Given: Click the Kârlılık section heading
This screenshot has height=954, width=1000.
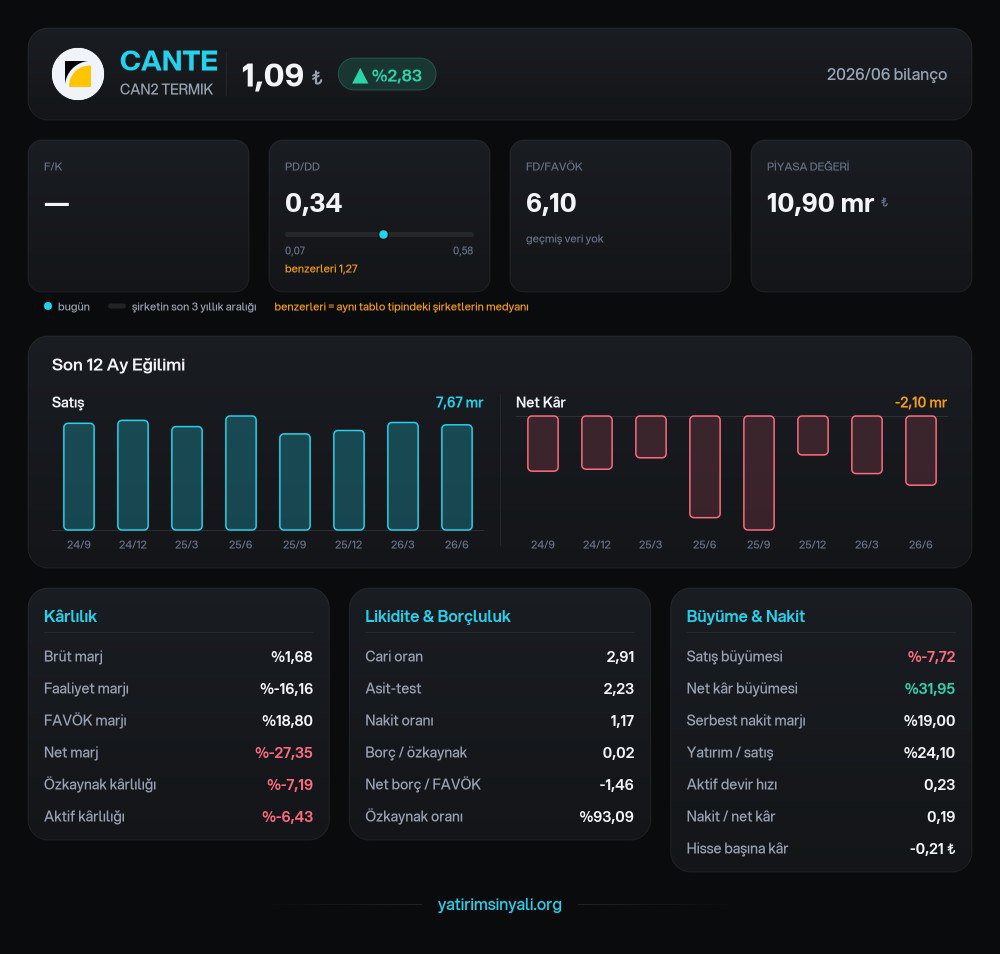Looking at the screenshot, I should tap(70, 616).
